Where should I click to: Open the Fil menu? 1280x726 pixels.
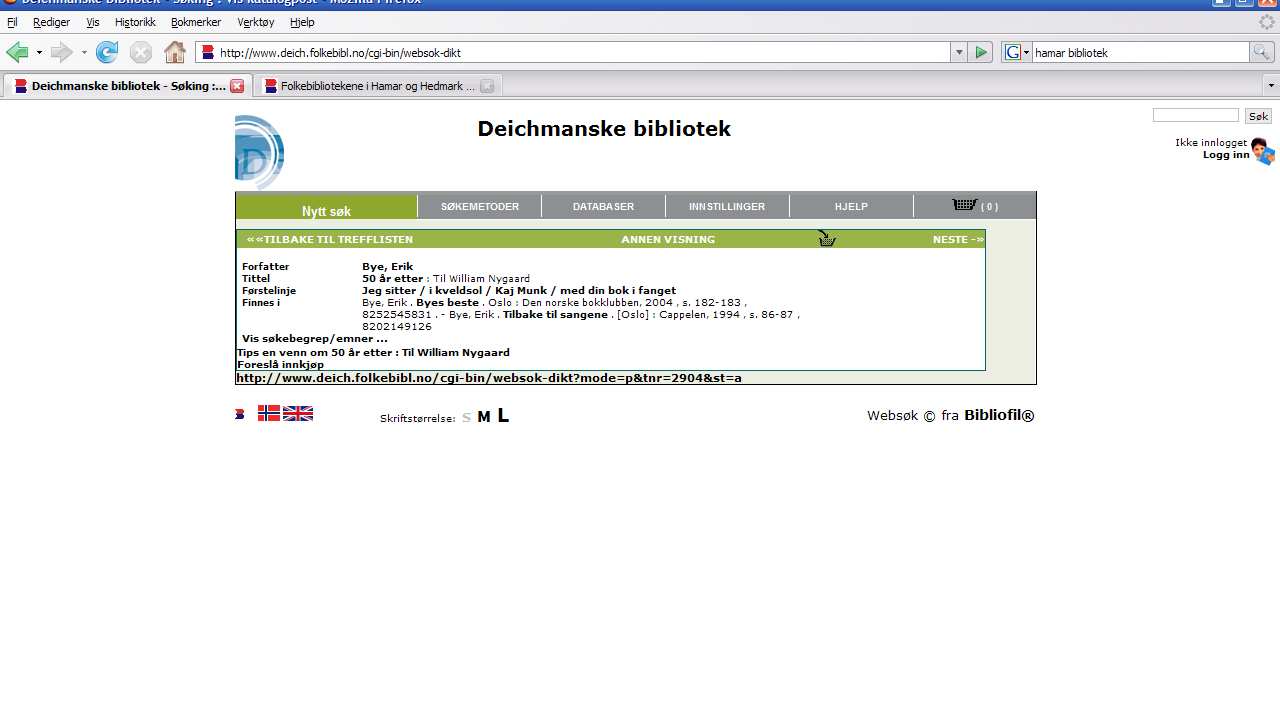(12, 22)
